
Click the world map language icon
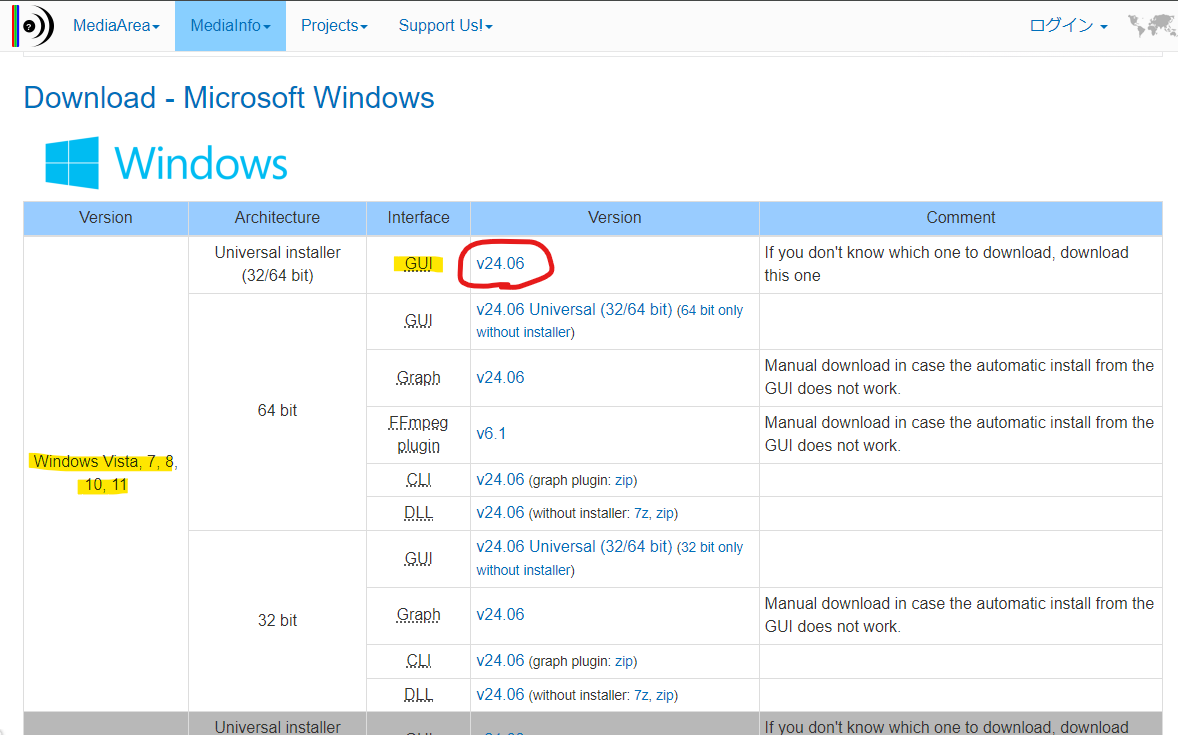click(1152, 26)
